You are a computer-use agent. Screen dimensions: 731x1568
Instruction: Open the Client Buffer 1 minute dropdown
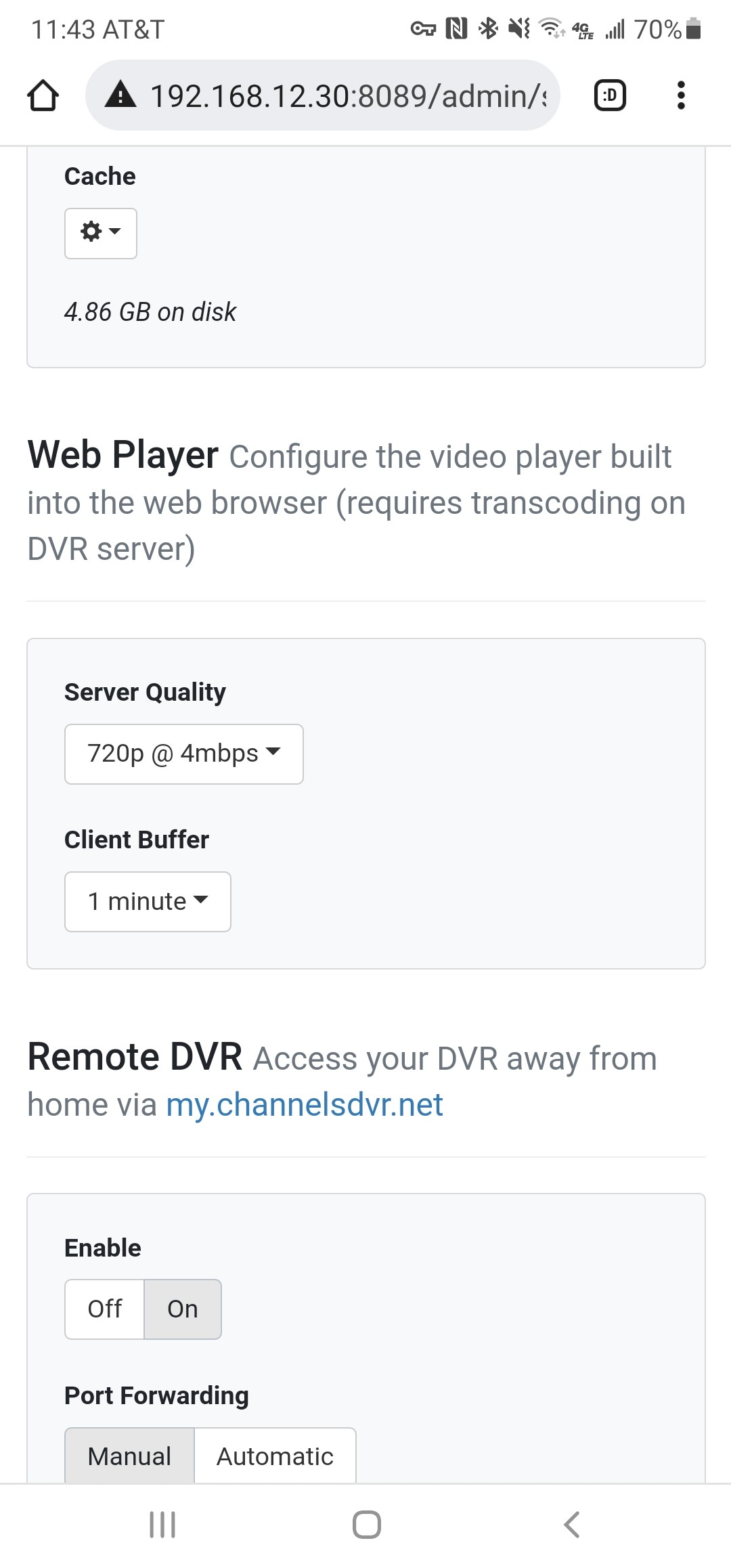tap(148, 901)
